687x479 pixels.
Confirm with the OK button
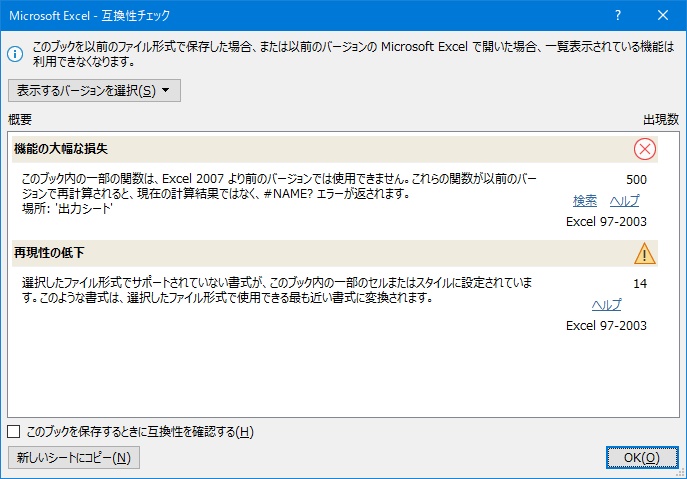pos(642,458)
